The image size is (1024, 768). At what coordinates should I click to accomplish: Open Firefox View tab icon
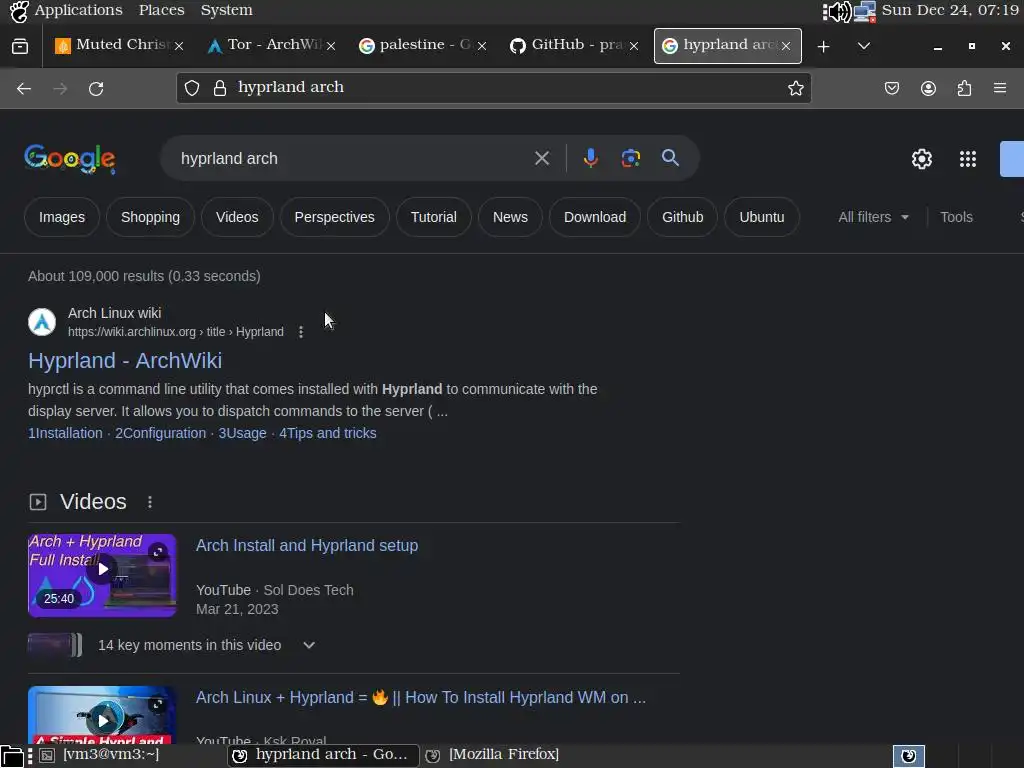(20, 46)
